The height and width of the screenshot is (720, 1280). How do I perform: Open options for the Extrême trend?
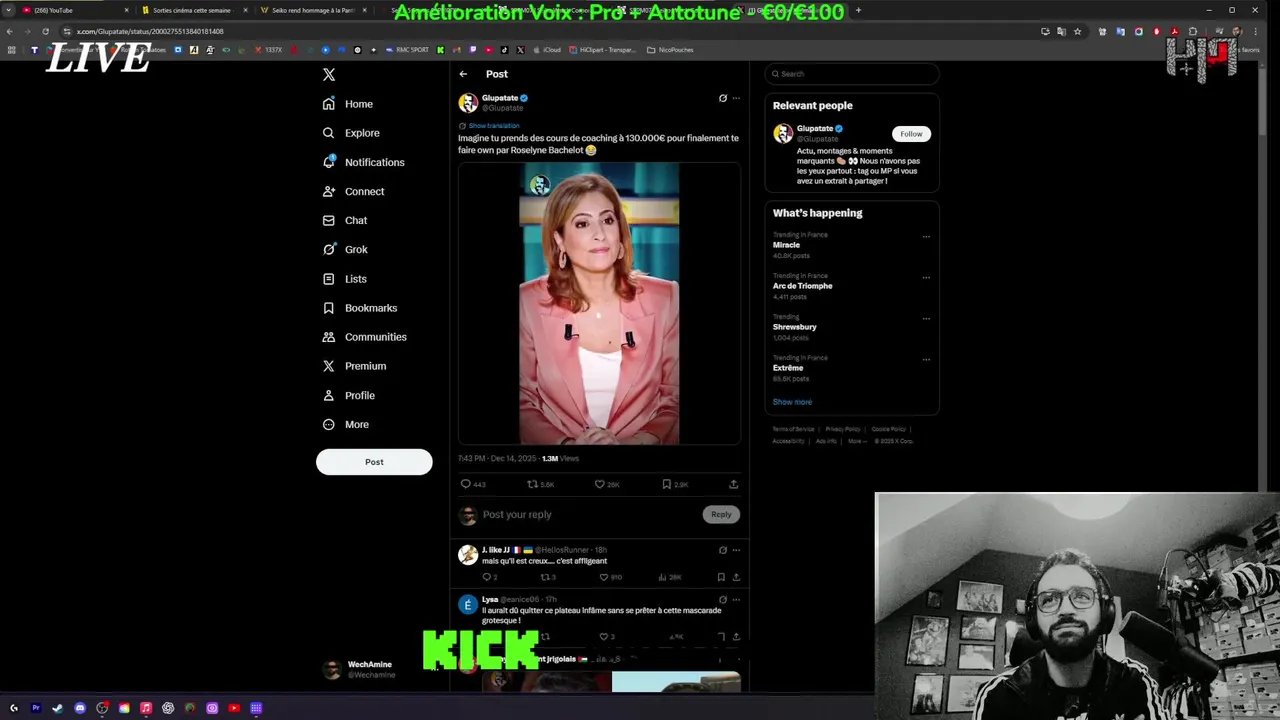[x=926, y=359]
